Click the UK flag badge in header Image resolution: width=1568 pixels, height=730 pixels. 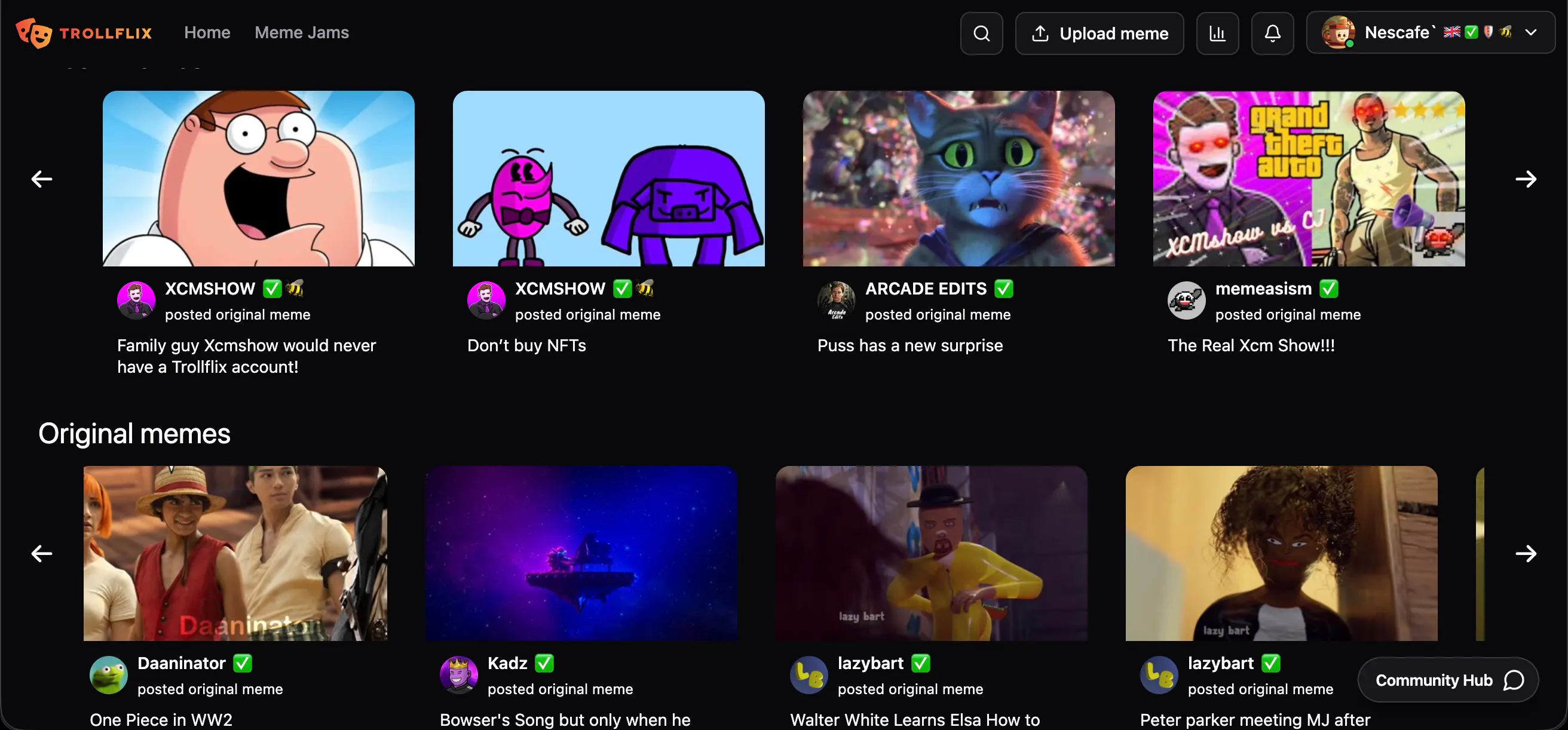click(x=1451, y=32)
